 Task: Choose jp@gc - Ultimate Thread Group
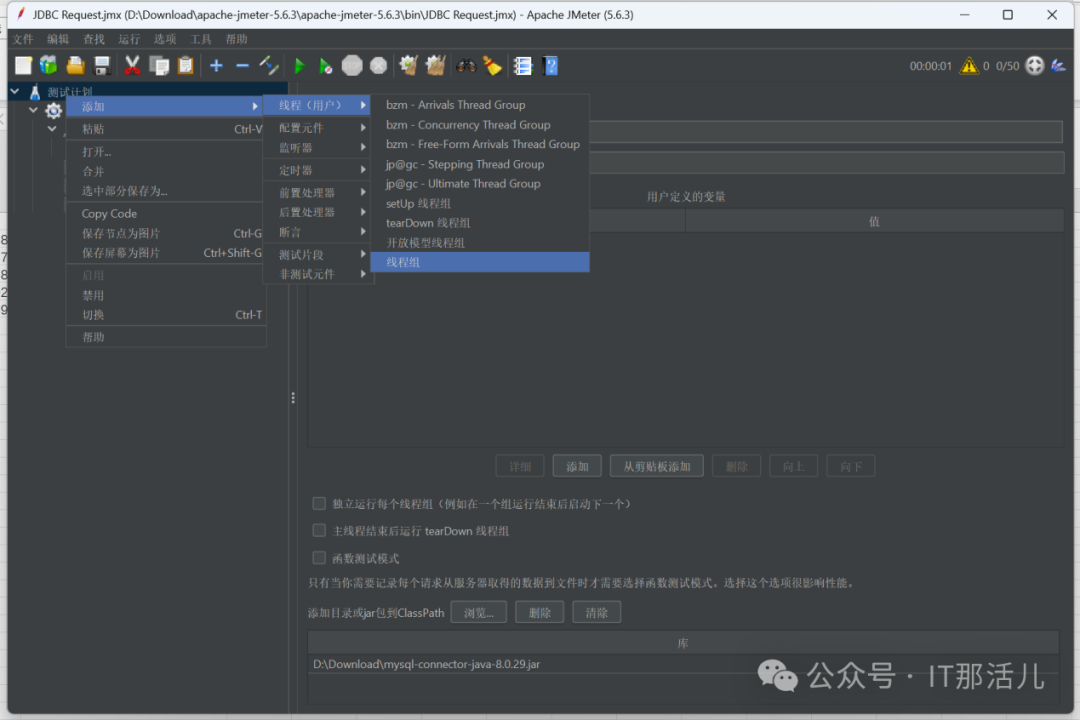[x=480, y=183]
